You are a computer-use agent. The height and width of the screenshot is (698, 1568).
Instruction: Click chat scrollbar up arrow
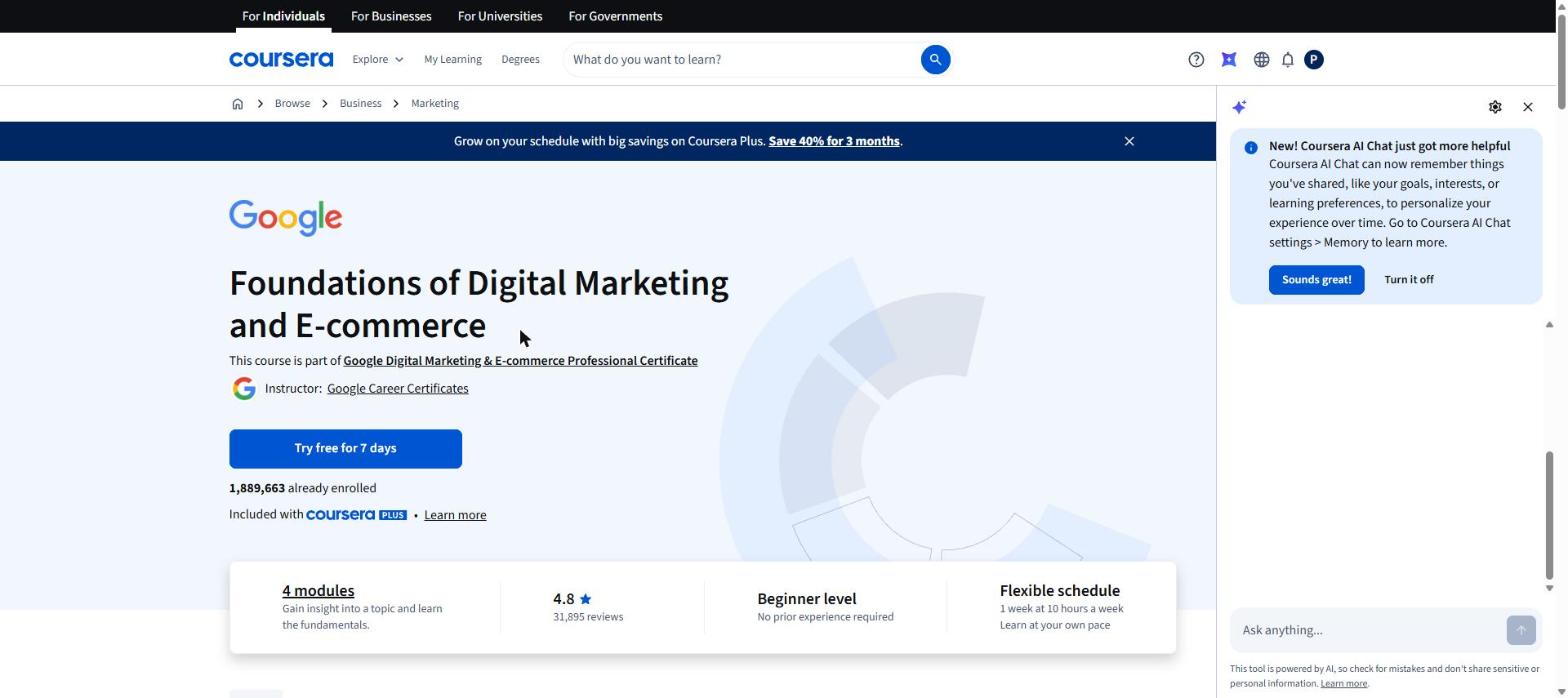1550,324
